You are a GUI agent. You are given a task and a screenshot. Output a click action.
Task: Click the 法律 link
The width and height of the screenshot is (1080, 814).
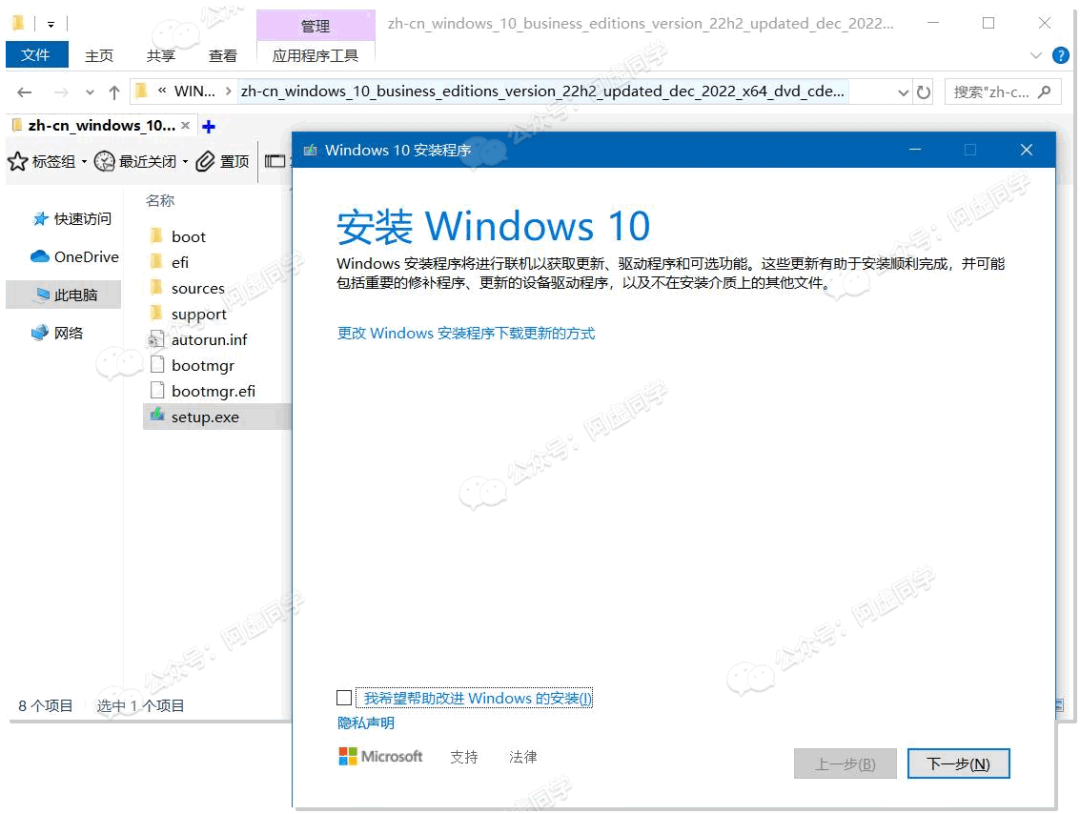[x=523, y=757]
